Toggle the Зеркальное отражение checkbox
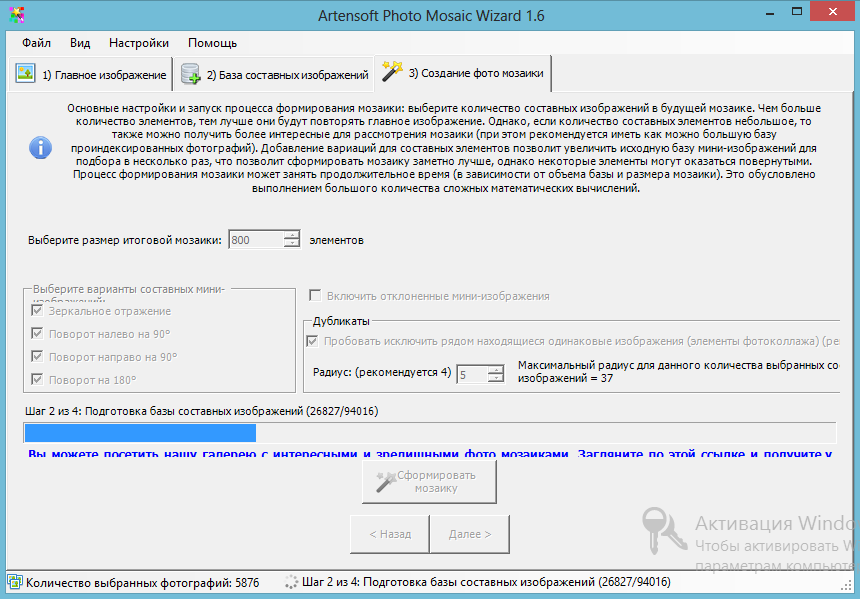The height and width of the screenshot is (599, 860). coord(37,311)
